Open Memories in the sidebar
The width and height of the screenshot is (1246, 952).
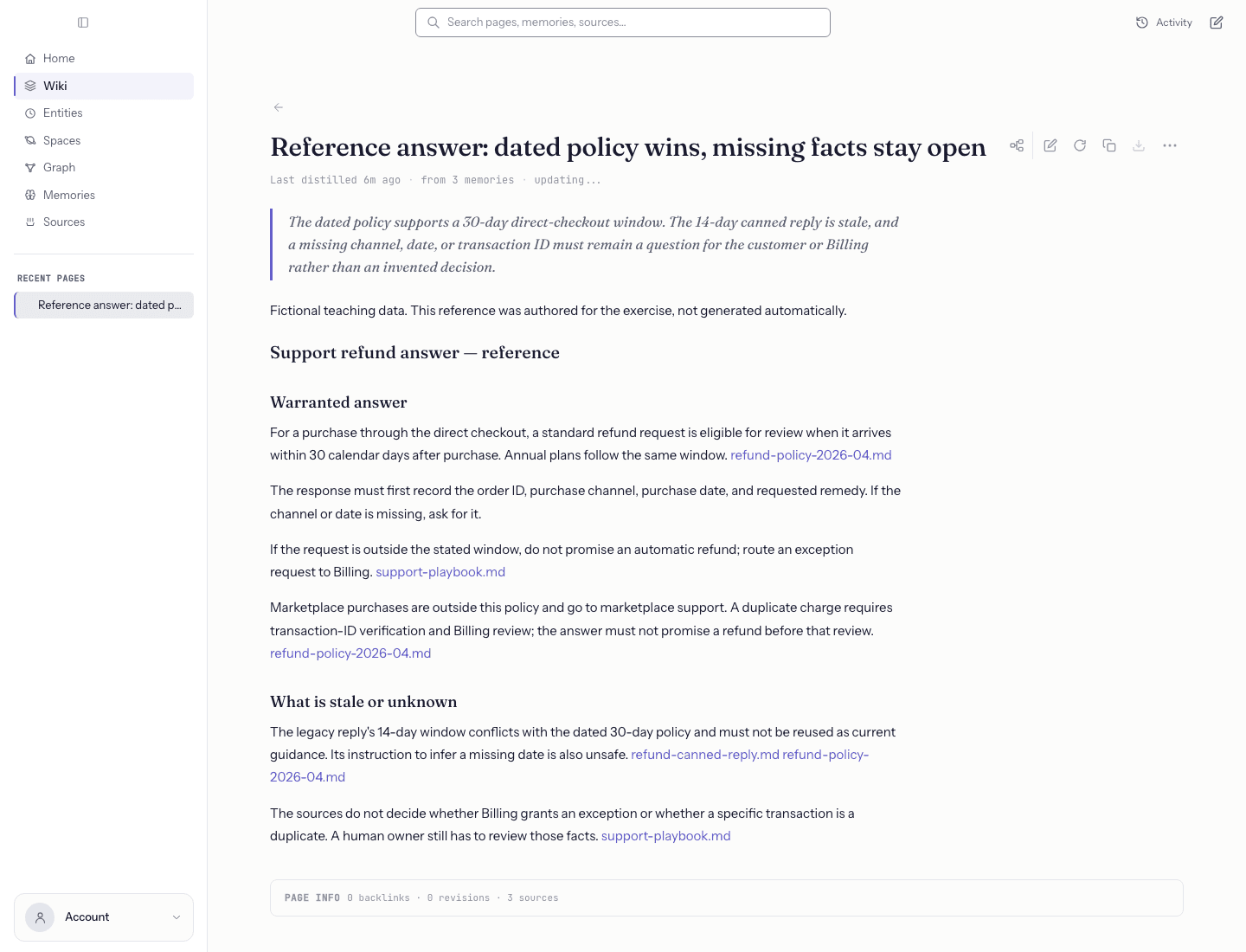pyautogui.click(x=104, y=195)
